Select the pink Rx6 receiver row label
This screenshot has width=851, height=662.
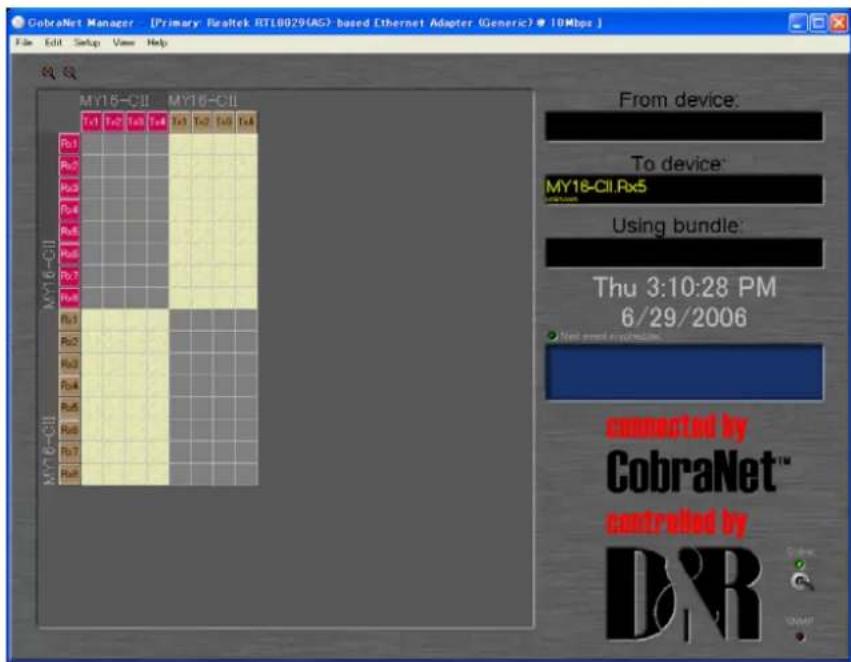click(69, 253)
